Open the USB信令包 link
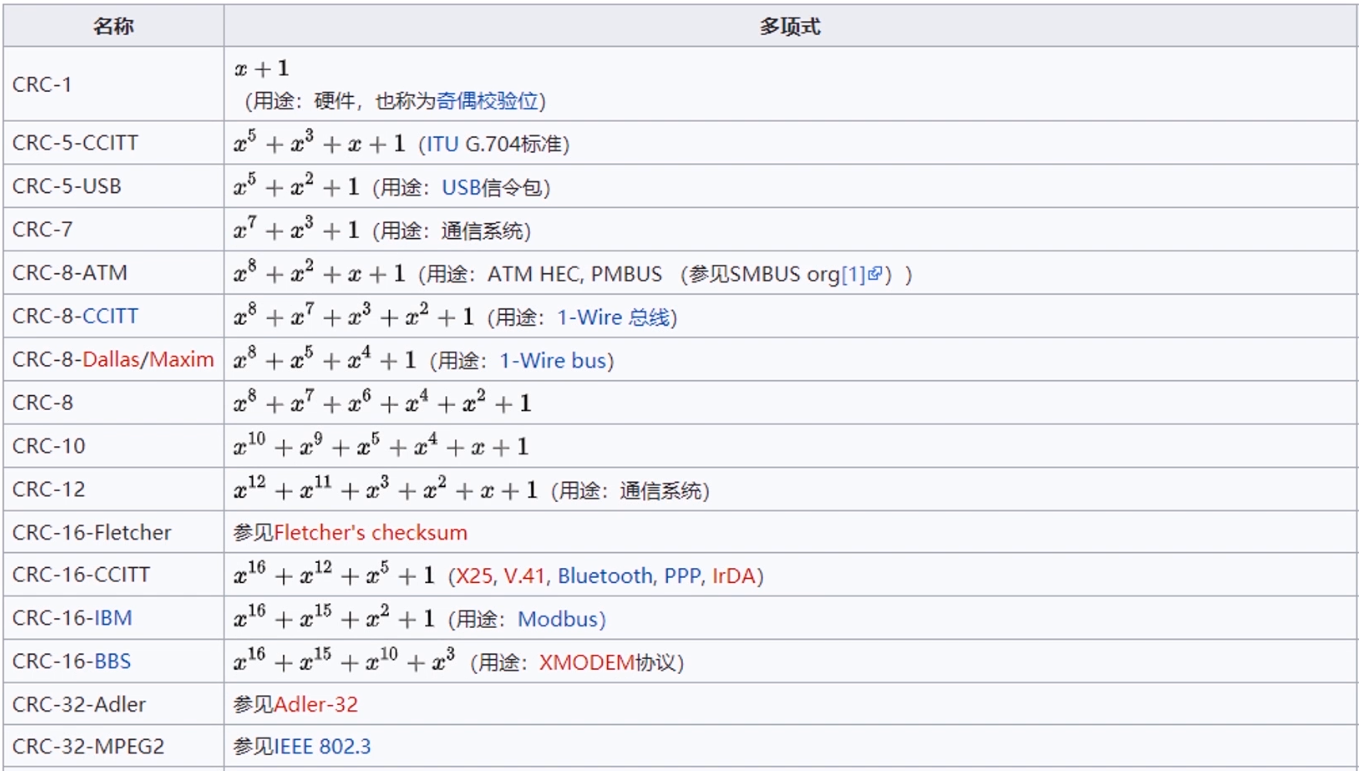 point(475,187)
